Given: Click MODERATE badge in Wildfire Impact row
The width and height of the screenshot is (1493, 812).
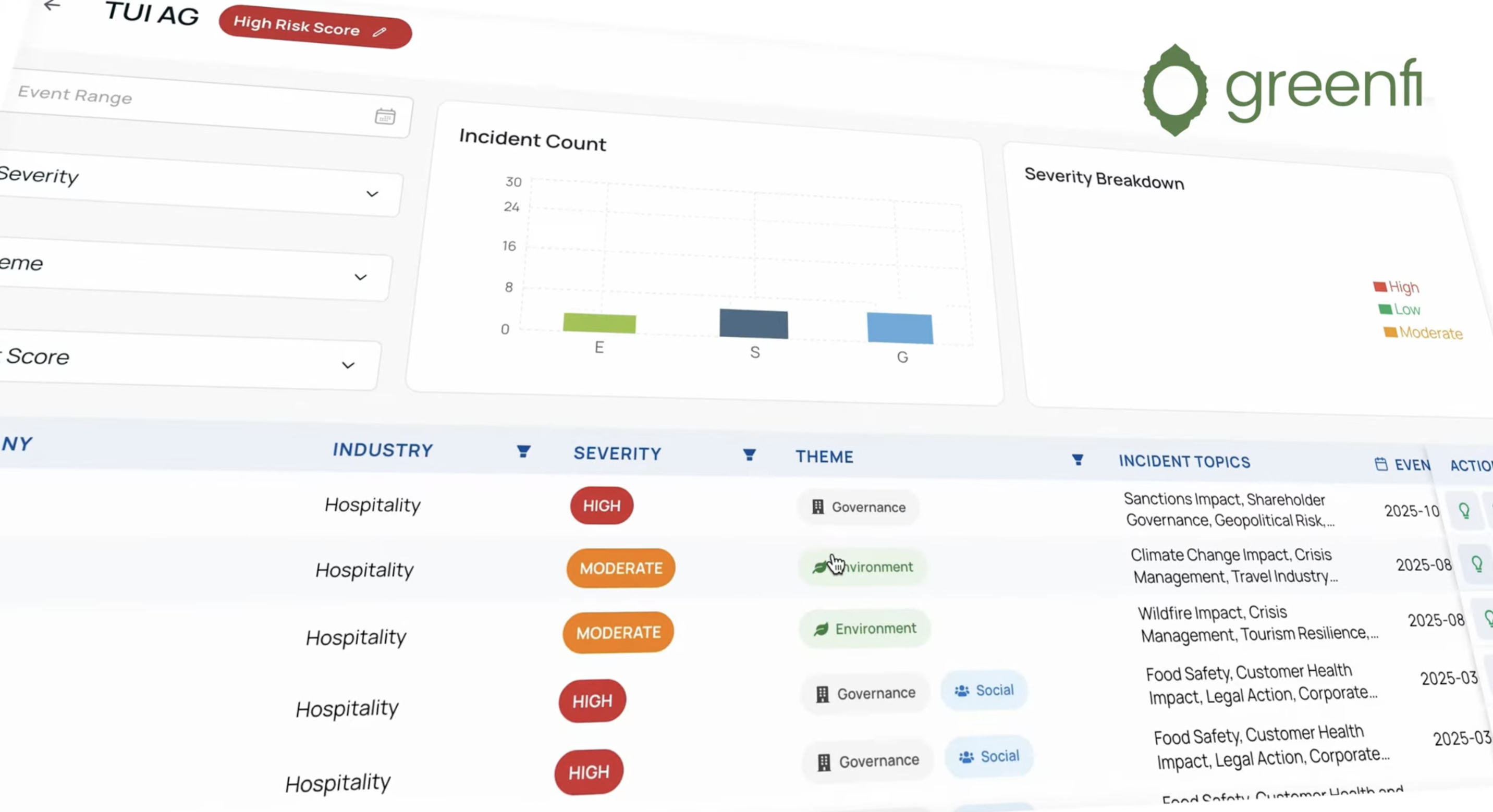Looking at the screenshot, I should [618, 632].
